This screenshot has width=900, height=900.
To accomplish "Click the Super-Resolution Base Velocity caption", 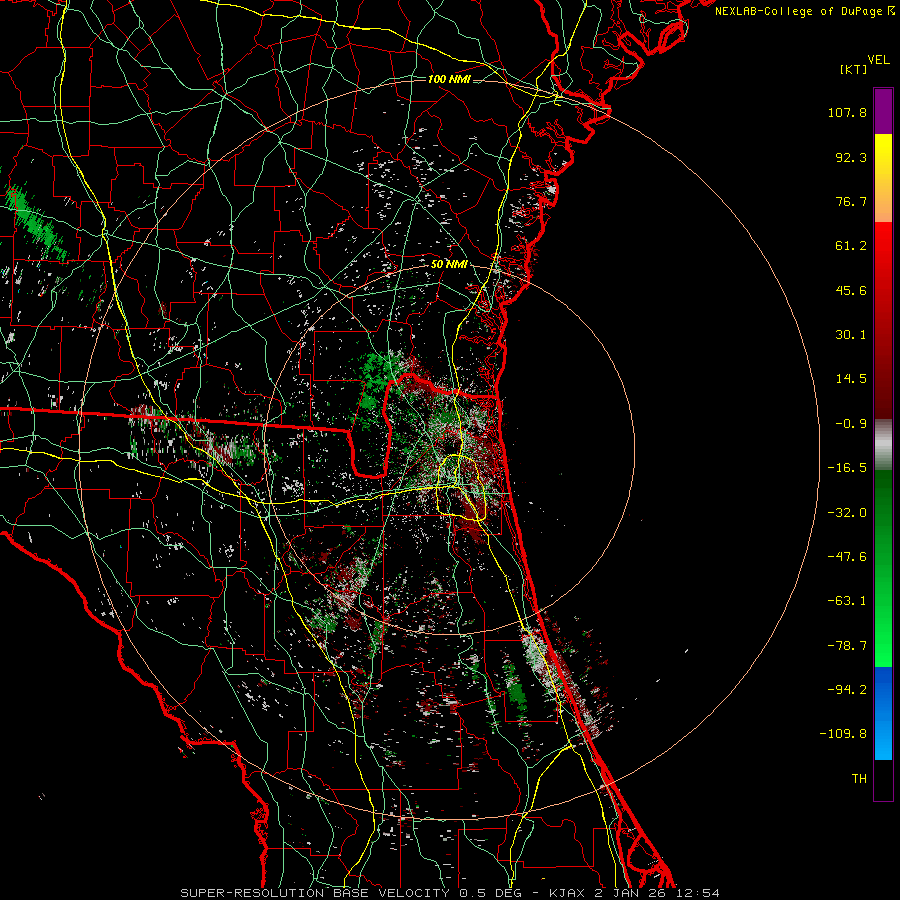I will (x=449, y=893).
